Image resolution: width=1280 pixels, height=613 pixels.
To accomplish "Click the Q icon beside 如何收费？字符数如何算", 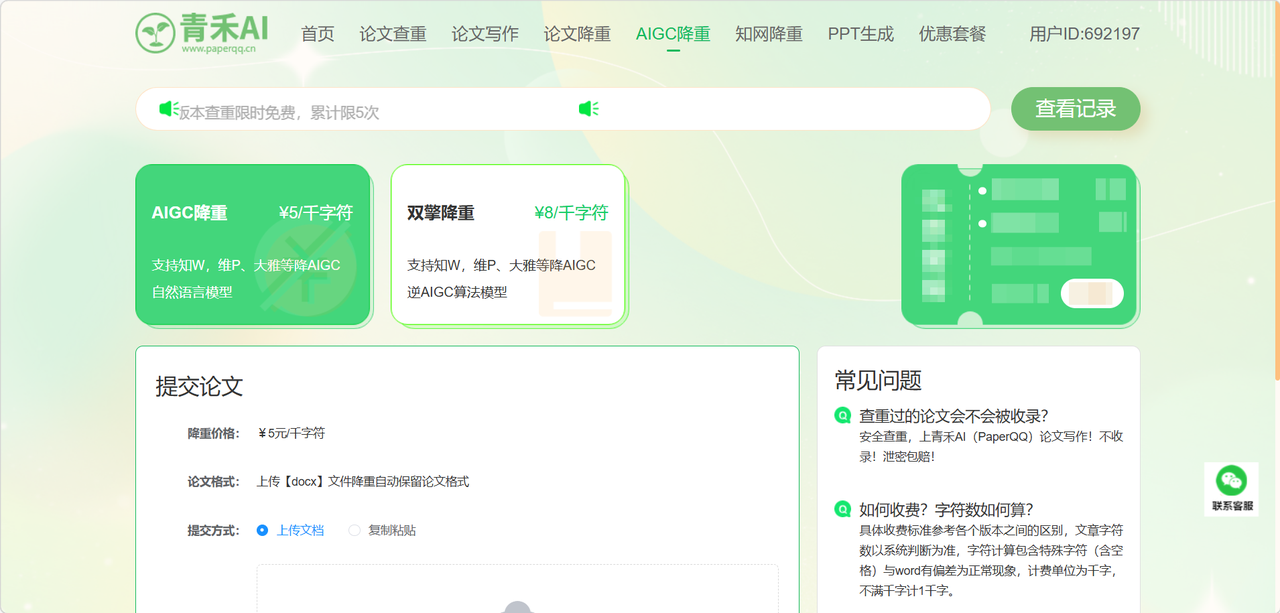I will [842, 508].
